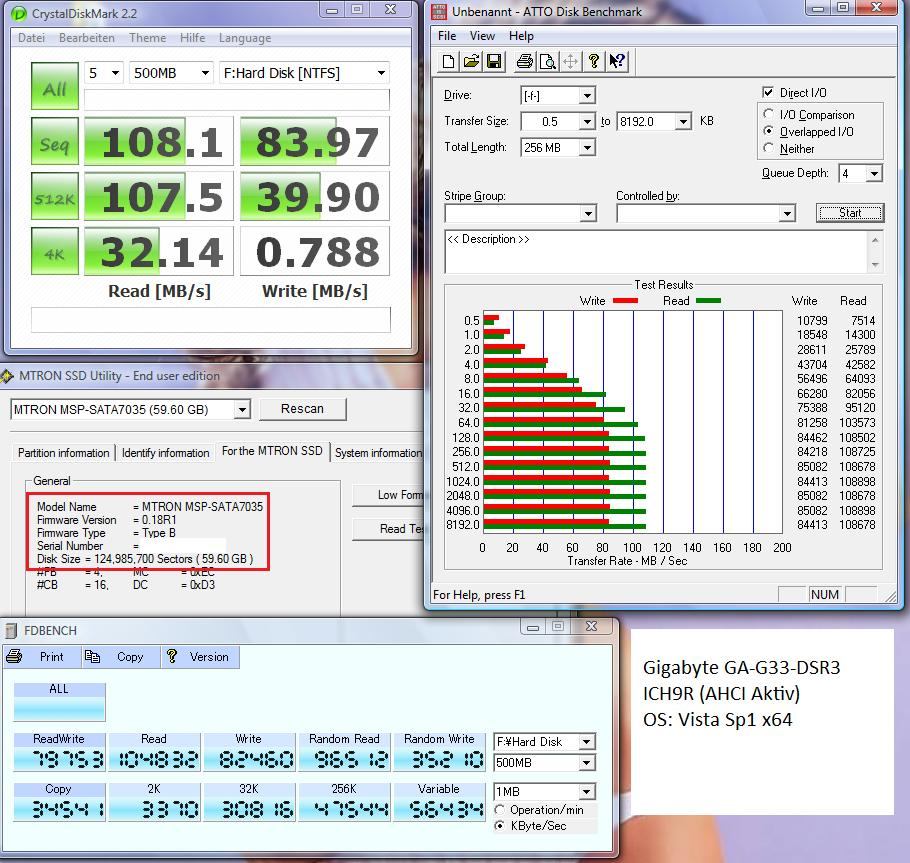Click Description box scroll down arrow
The width and height of the screenshot is (910, 863).
click(875, 265)
